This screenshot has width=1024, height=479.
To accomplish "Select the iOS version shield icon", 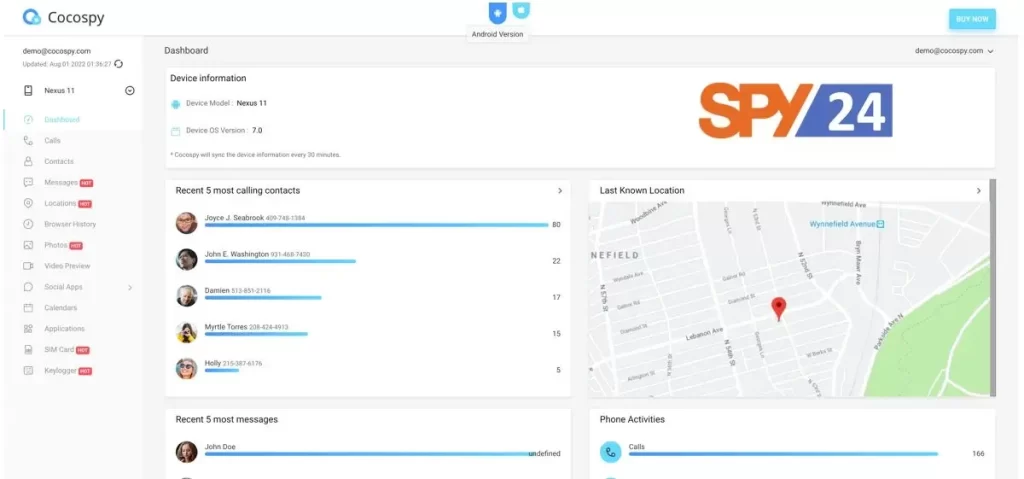I will [521, 10].
